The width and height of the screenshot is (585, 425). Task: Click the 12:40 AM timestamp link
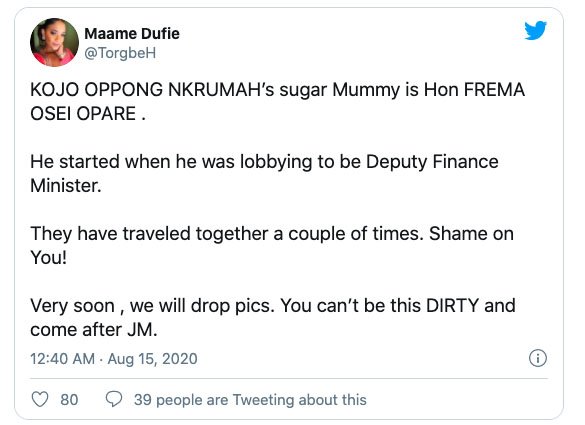(62, 359)
